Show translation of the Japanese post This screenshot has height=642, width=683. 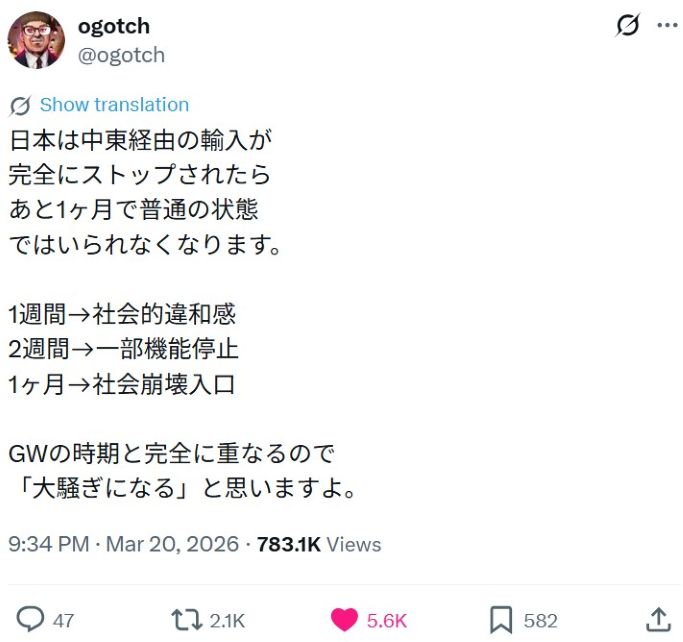(x=114, y=105)
